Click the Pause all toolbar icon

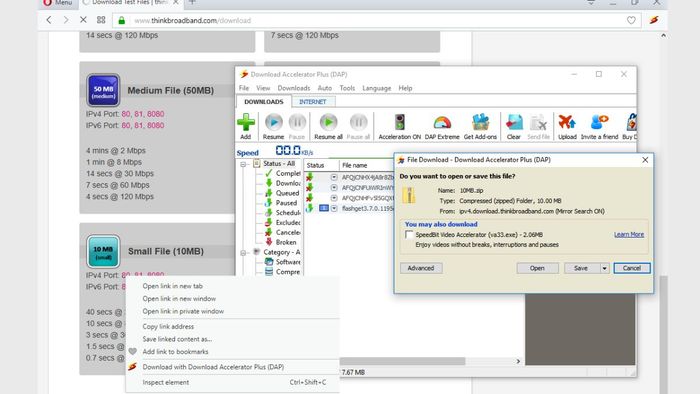(358, 122)
